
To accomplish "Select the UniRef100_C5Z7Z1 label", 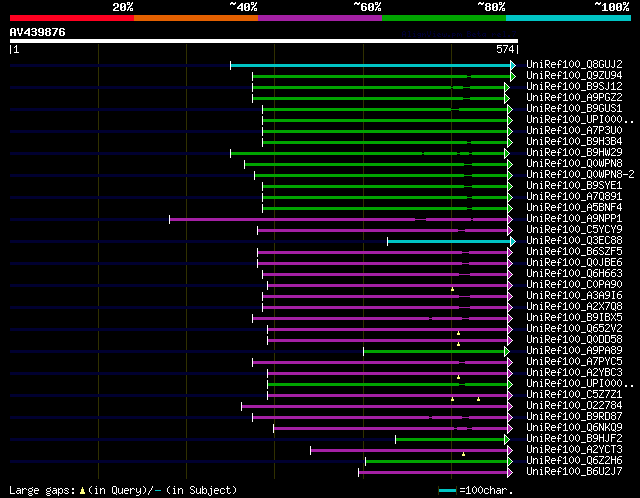I will 574,395.
